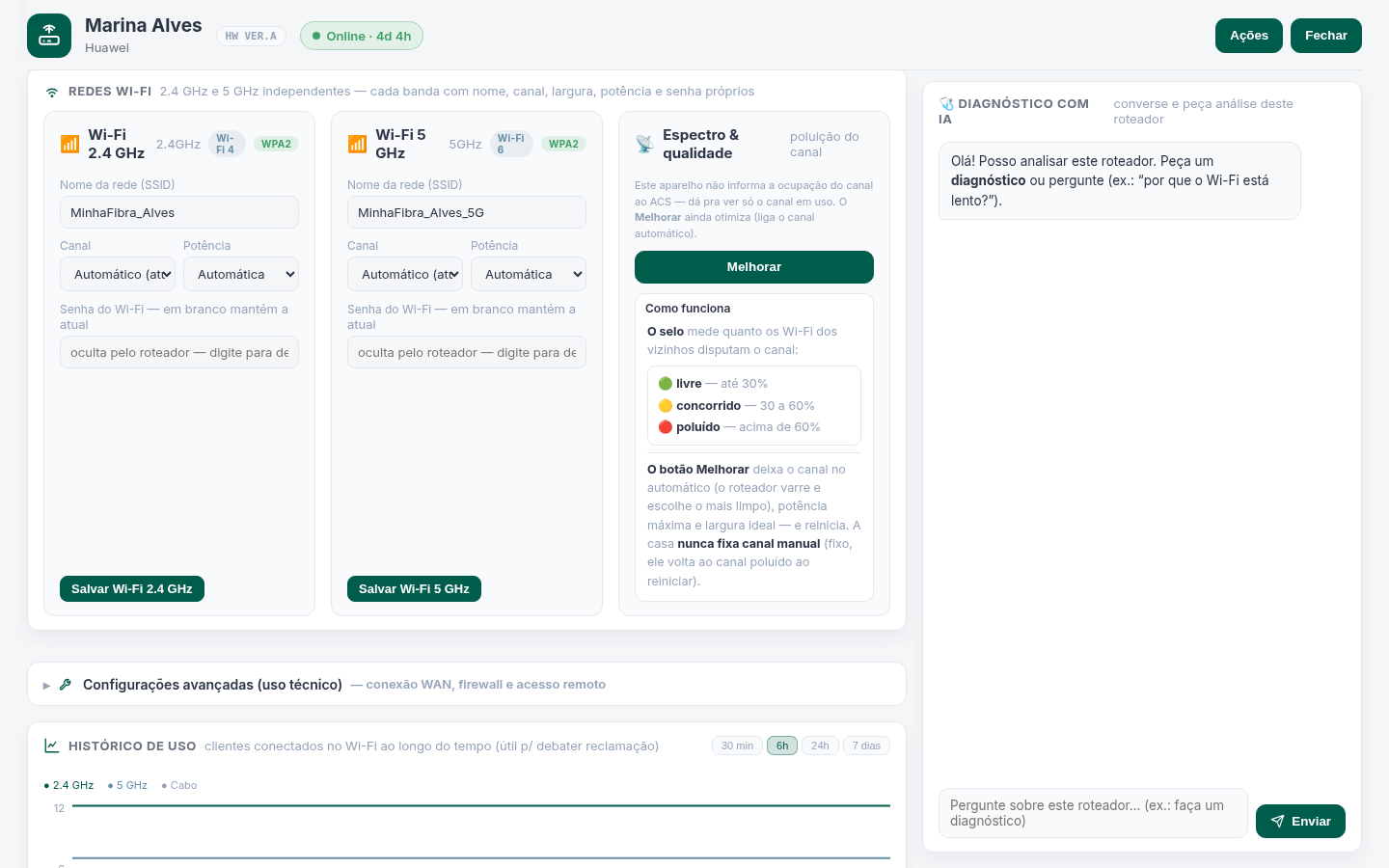Screen dimensions: 1389x868
Task: Click the router device icon beside Marina Alves
Action: [49, 36]
